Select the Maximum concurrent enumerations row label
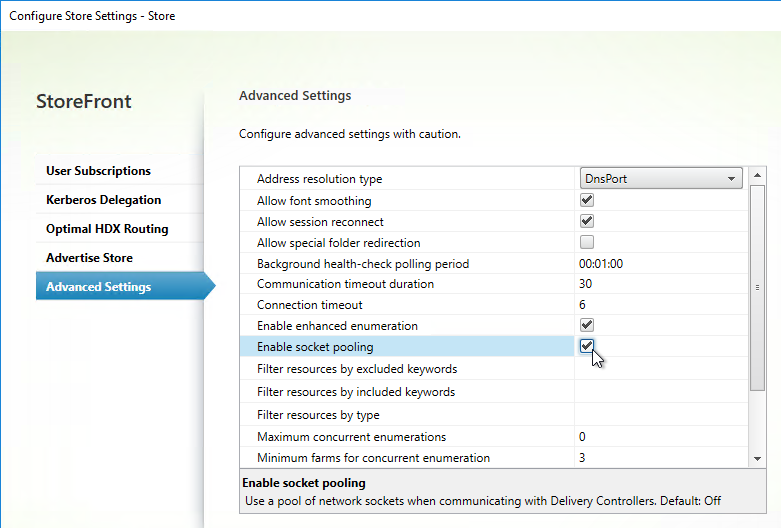The height and width of the screenshot is (528, 781). (352, 437)
